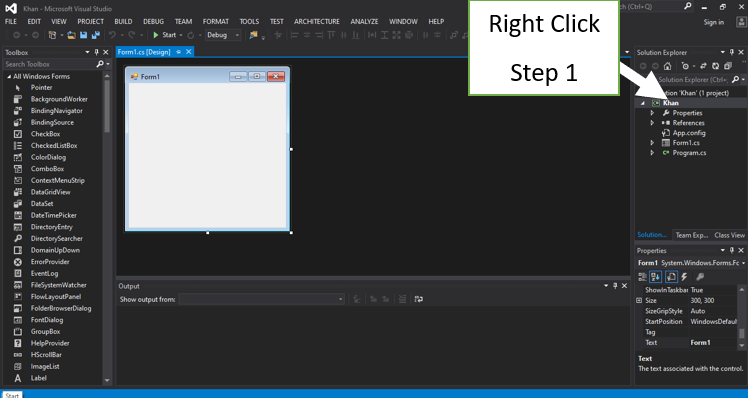Image resolution: width=748 pixels, height=398 pixels.
Task: Toggle Properties page view button
Action: [671, 277]
